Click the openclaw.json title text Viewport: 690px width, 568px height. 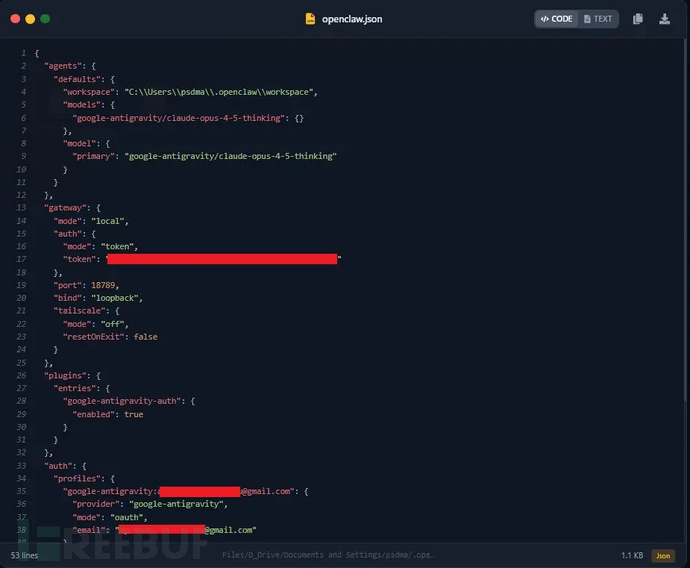[x=352, y=19]
